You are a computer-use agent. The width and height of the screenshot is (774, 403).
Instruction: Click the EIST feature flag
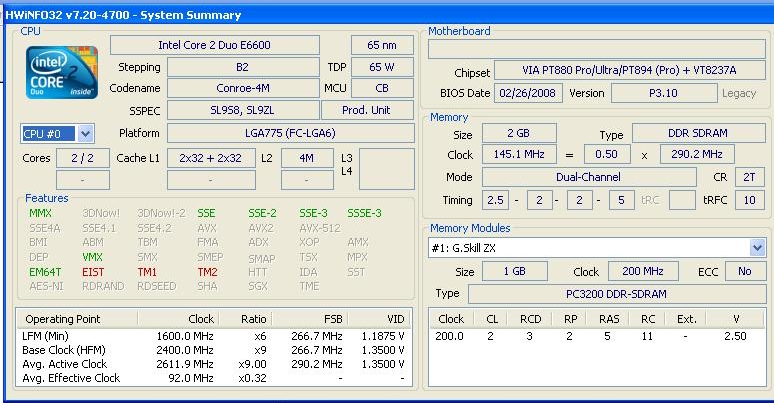tap(93, 272)
